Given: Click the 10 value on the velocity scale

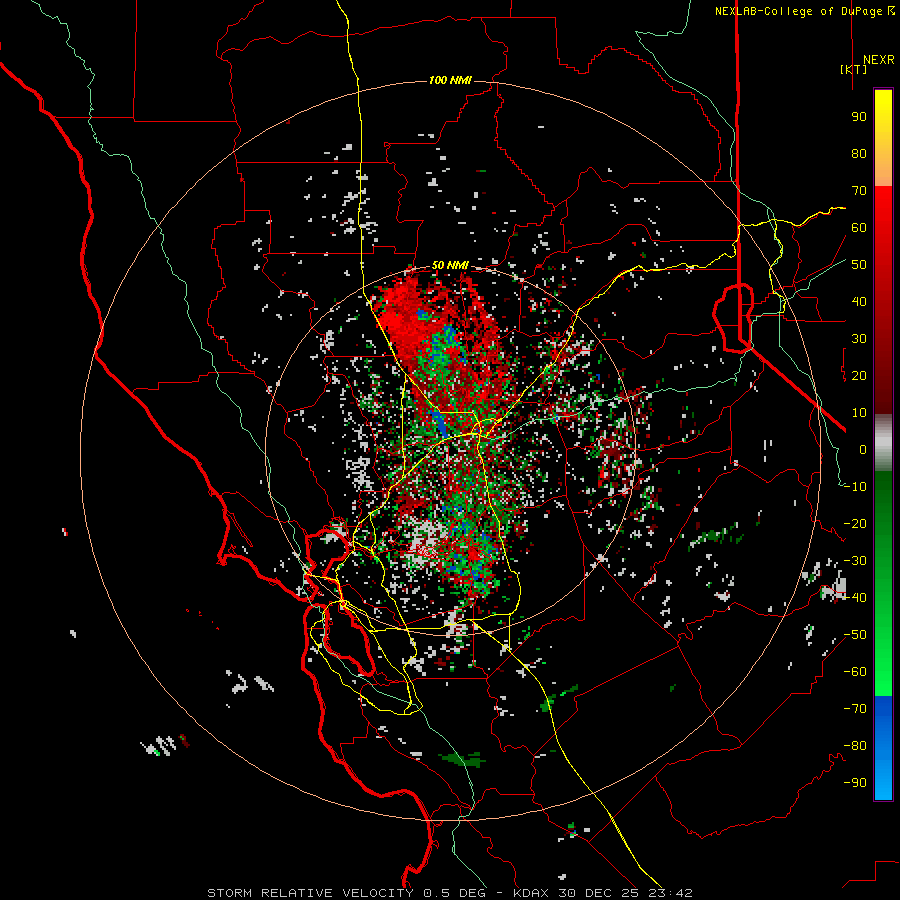Looking at the screenshot, I should [x=859, y=413].
